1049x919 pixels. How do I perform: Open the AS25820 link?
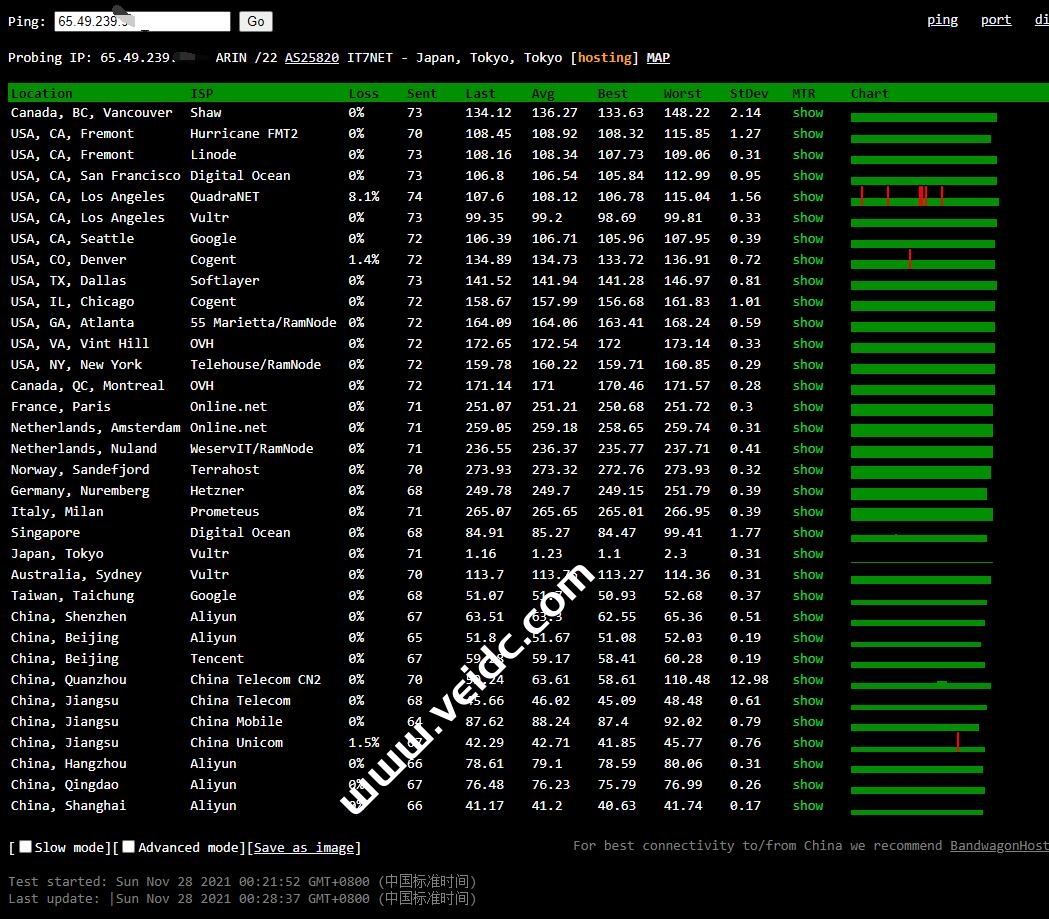click(312, 58)
